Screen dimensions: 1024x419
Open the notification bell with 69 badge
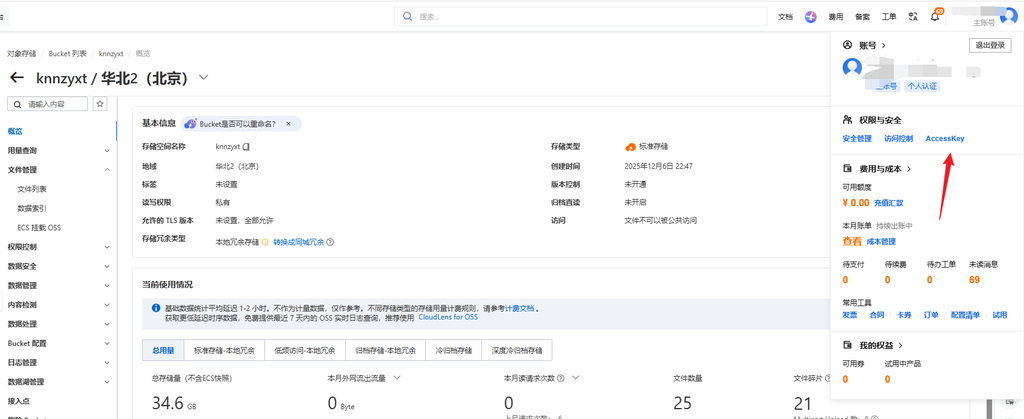tap(935, 17)
